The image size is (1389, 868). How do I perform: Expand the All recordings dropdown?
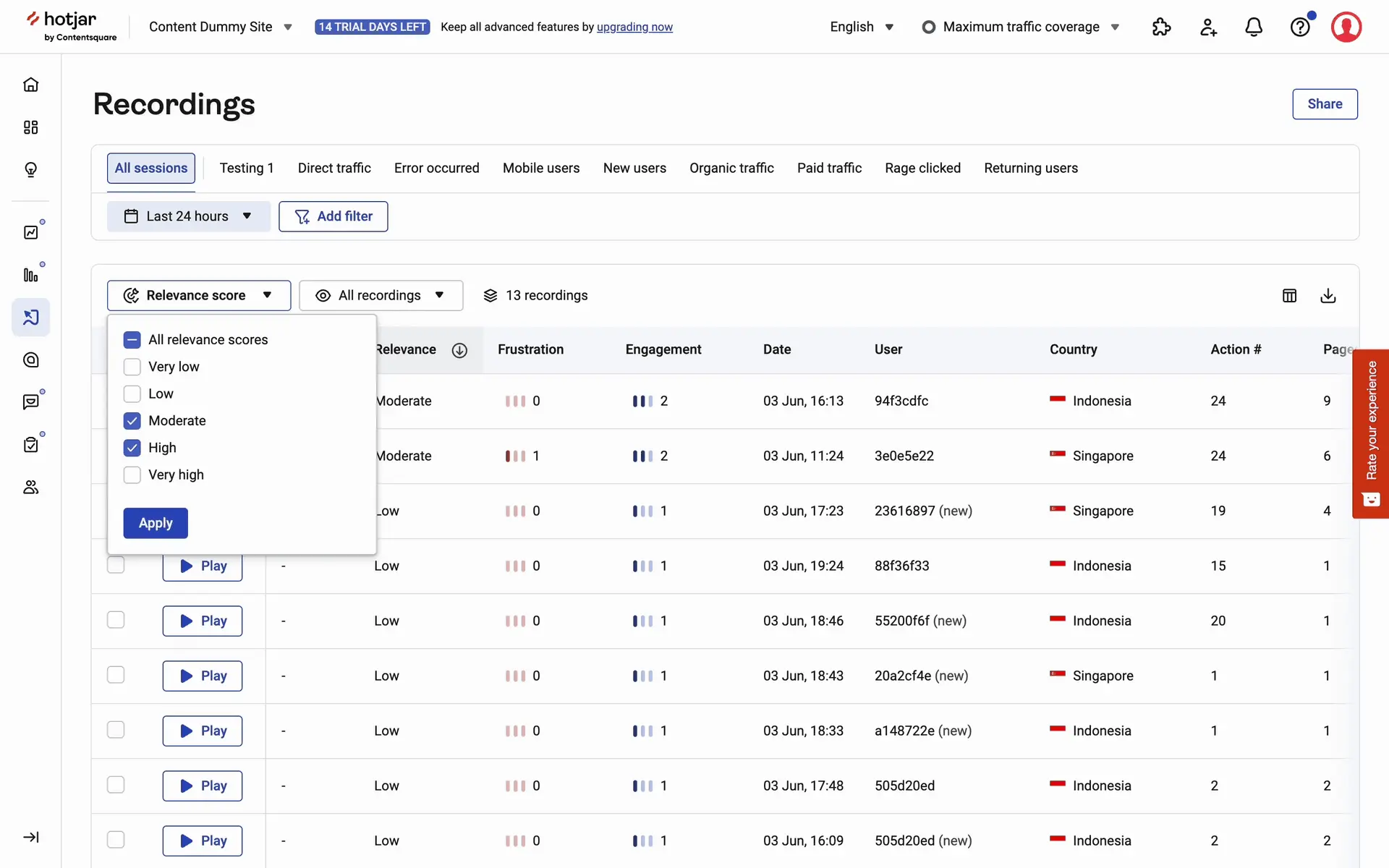(381, 295)
